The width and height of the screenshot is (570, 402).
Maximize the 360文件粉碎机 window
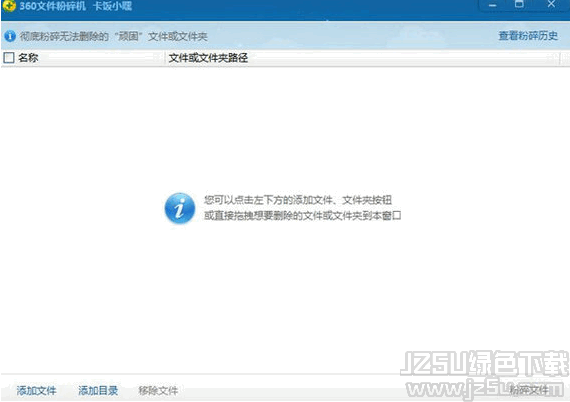coord(519,4)
